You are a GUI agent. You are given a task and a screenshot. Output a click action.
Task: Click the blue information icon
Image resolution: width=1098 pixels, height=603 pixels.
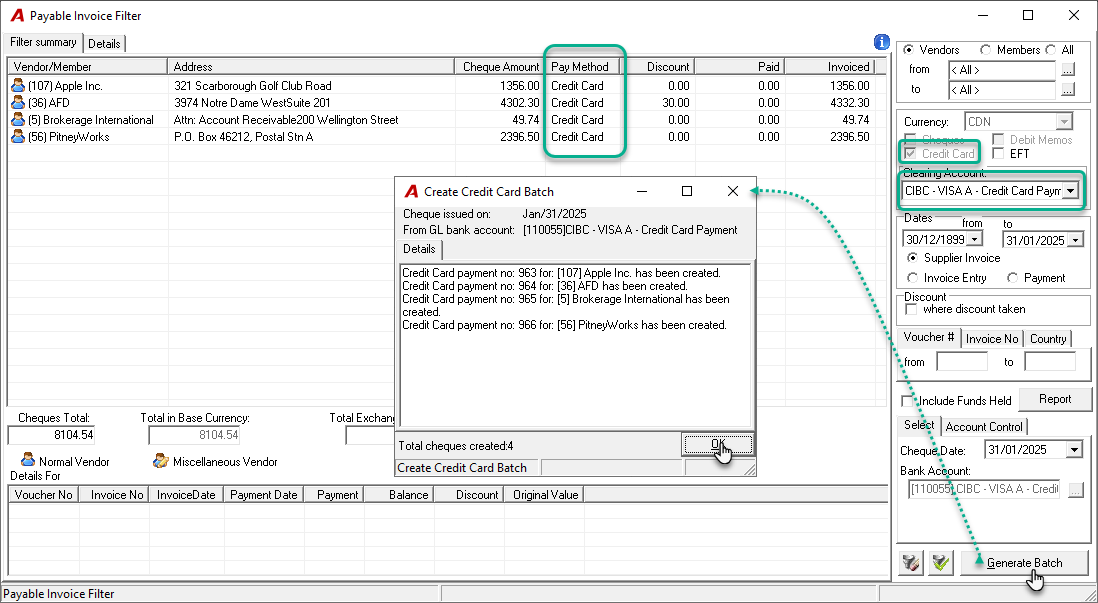[x=882, y=42]
